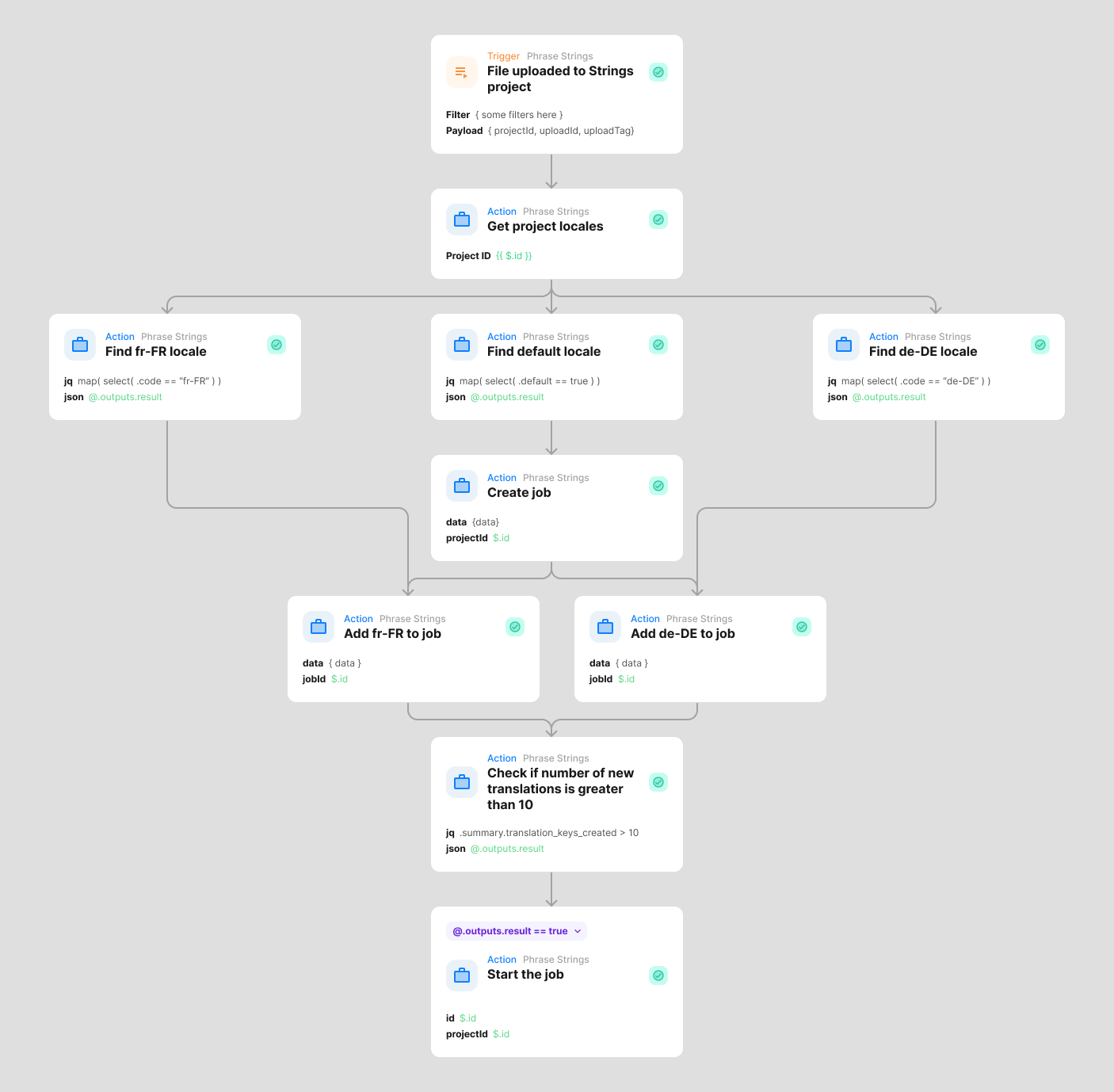Image resolution: width=1114 pixels, height=1092 pixels.
Task: Click the briefcase icon on Find de-DE locale
Action: tap(843, 345)
